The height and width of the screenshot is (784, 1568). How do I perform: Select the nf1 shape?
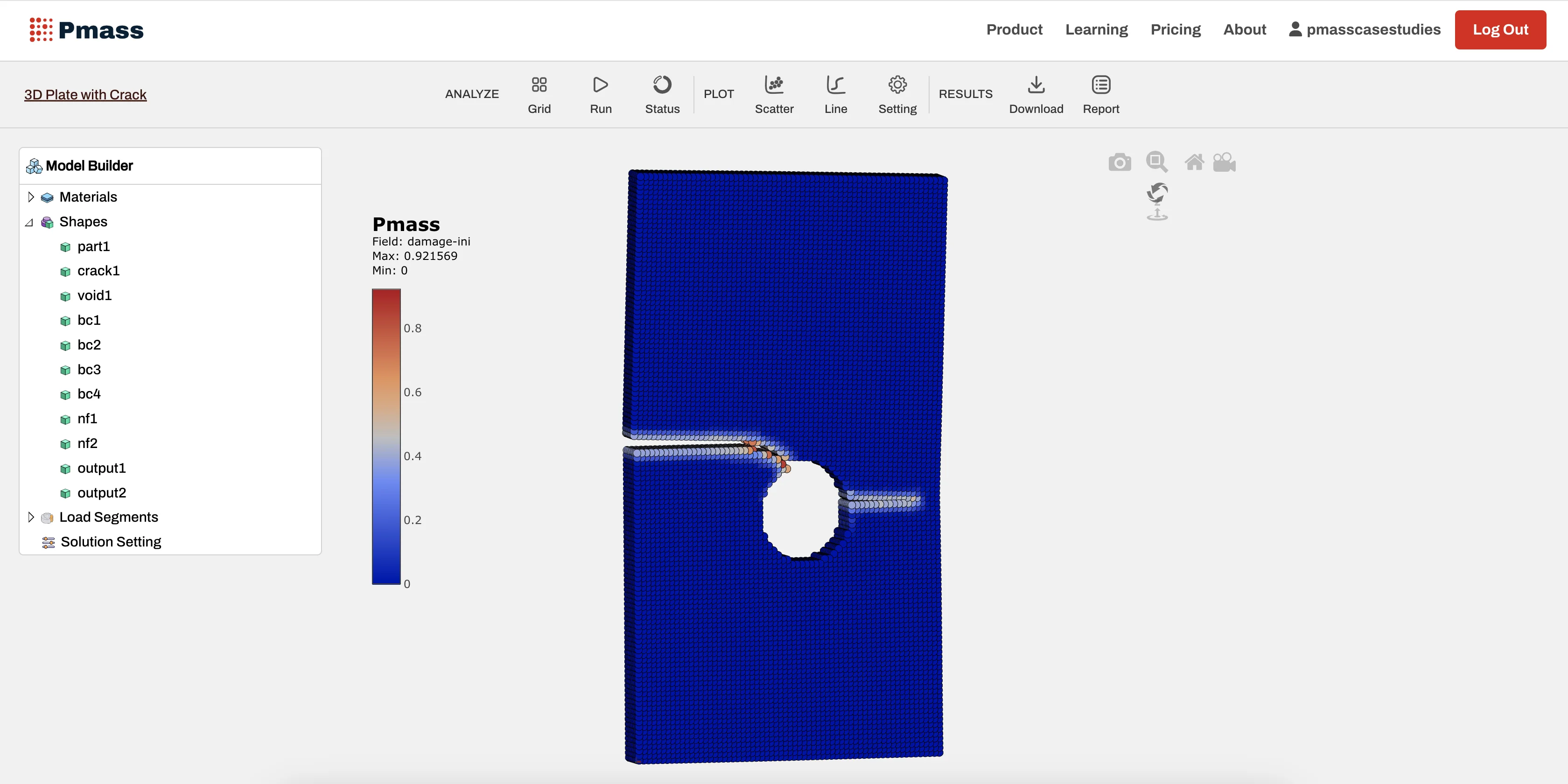87,419
